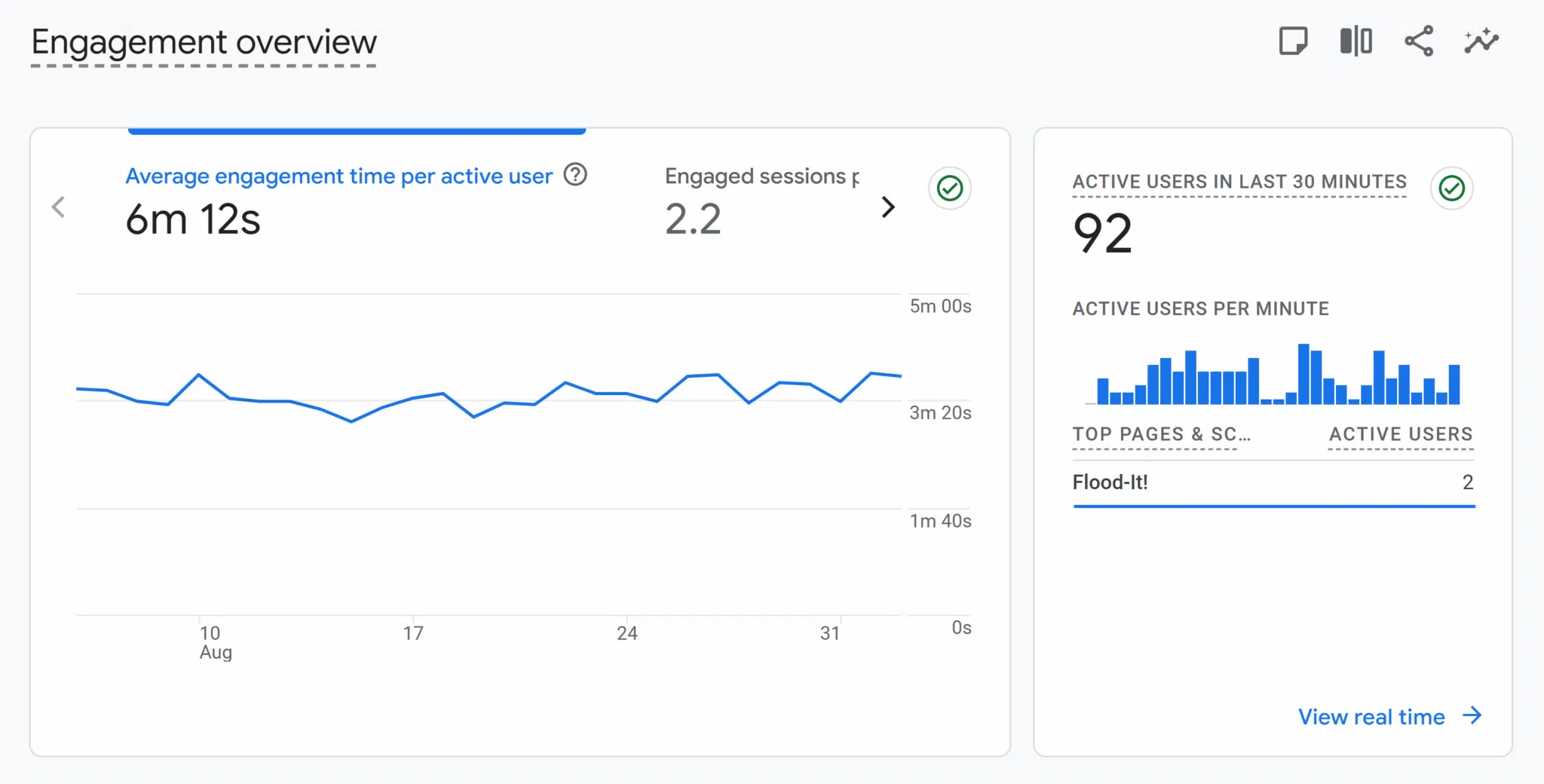Open the customize report note icon
Screen dimensions: 1544x784
pos(1293,41)
